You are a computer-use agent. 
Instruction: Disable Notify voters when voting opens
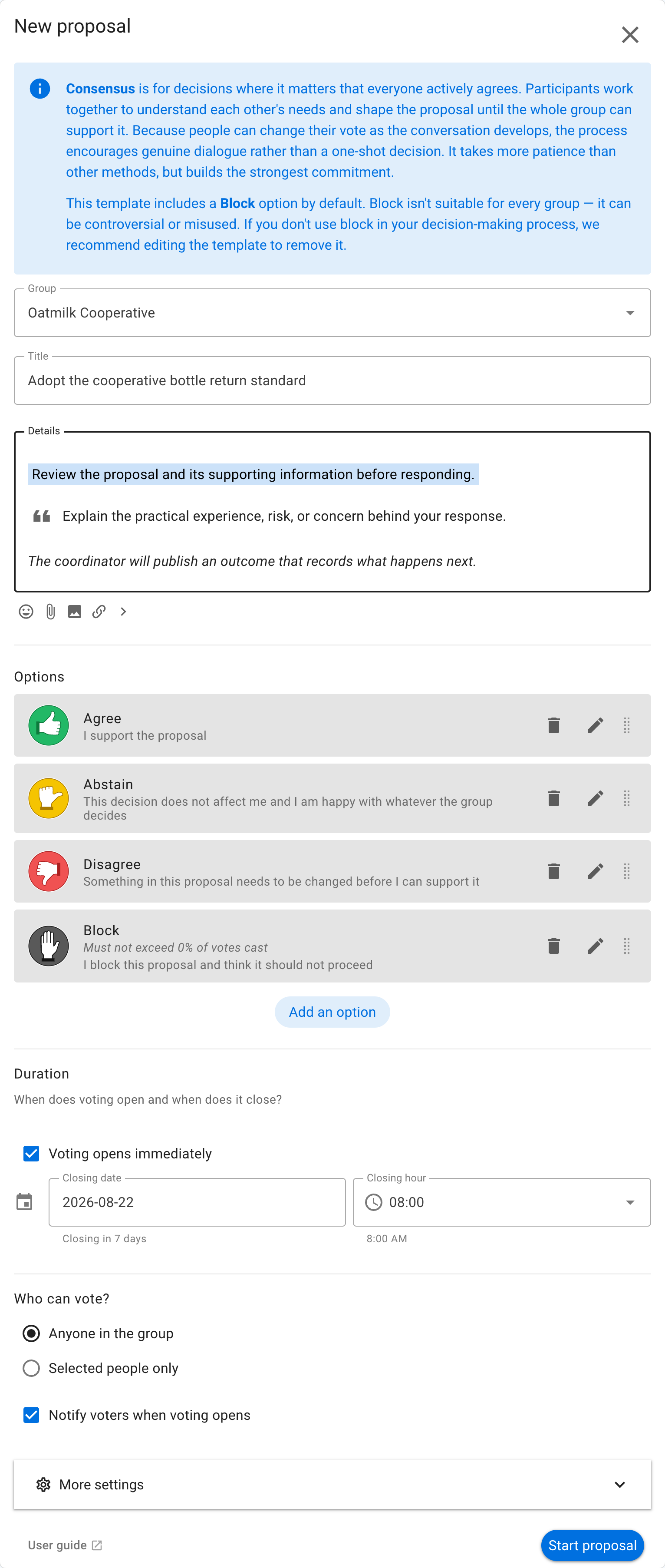tap(31, 1415)
